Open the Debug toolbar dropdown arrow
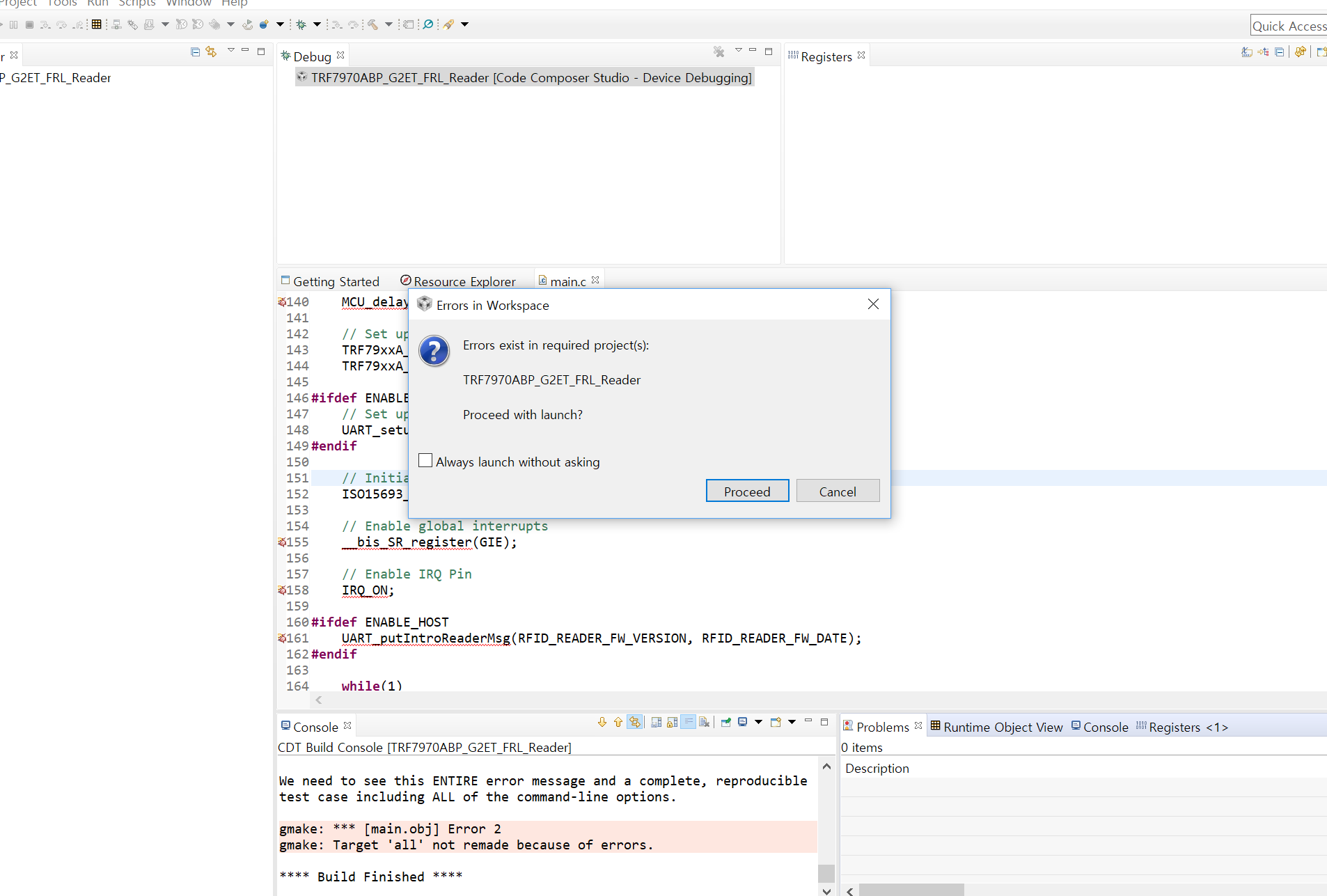This screenshot has width=1327, height=896. pos(317,24)
